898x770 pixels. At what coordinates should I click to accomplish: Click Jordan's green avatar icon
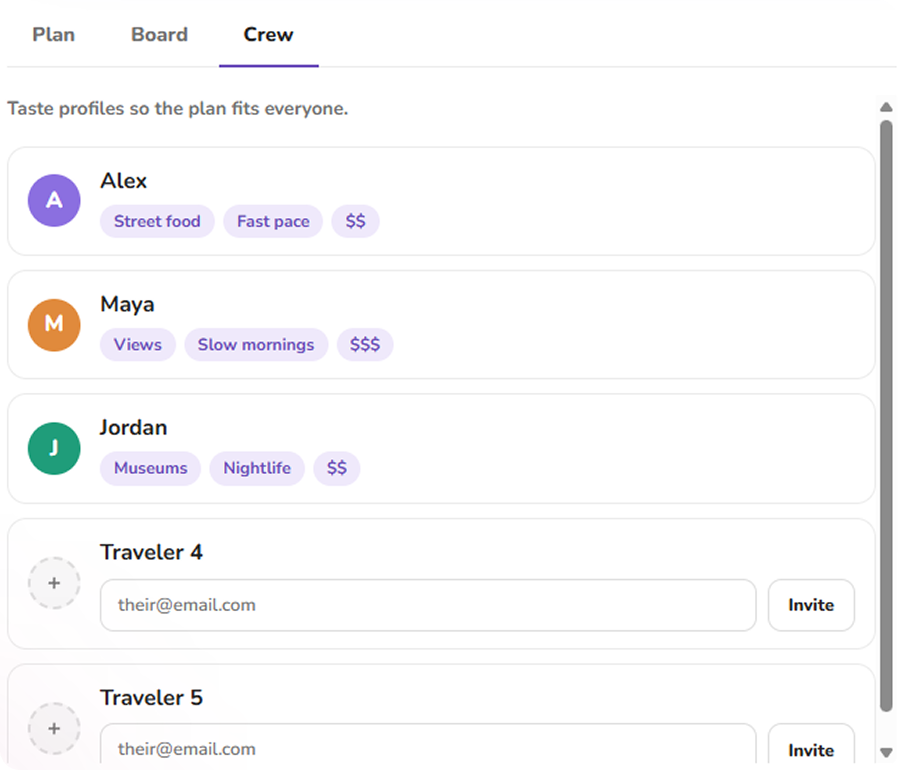point(54,449)
